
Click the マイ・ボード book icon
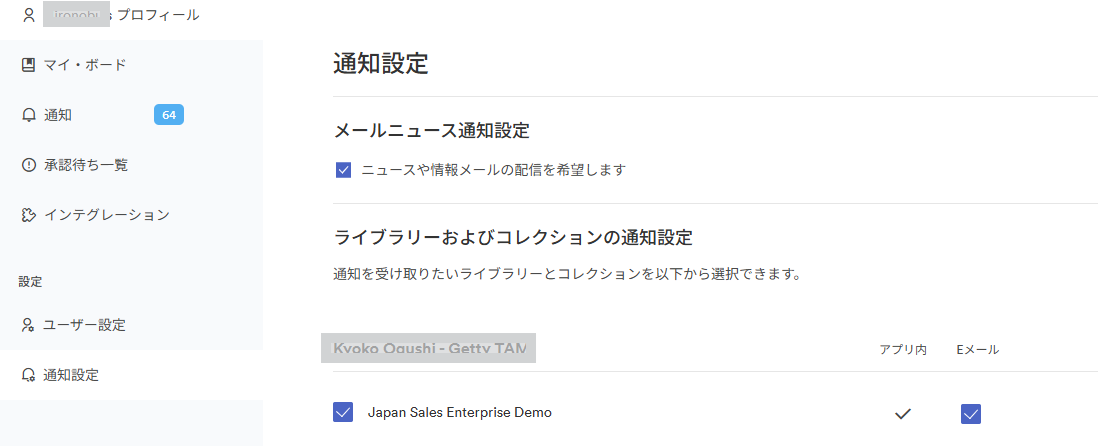[x=29, y=65]
